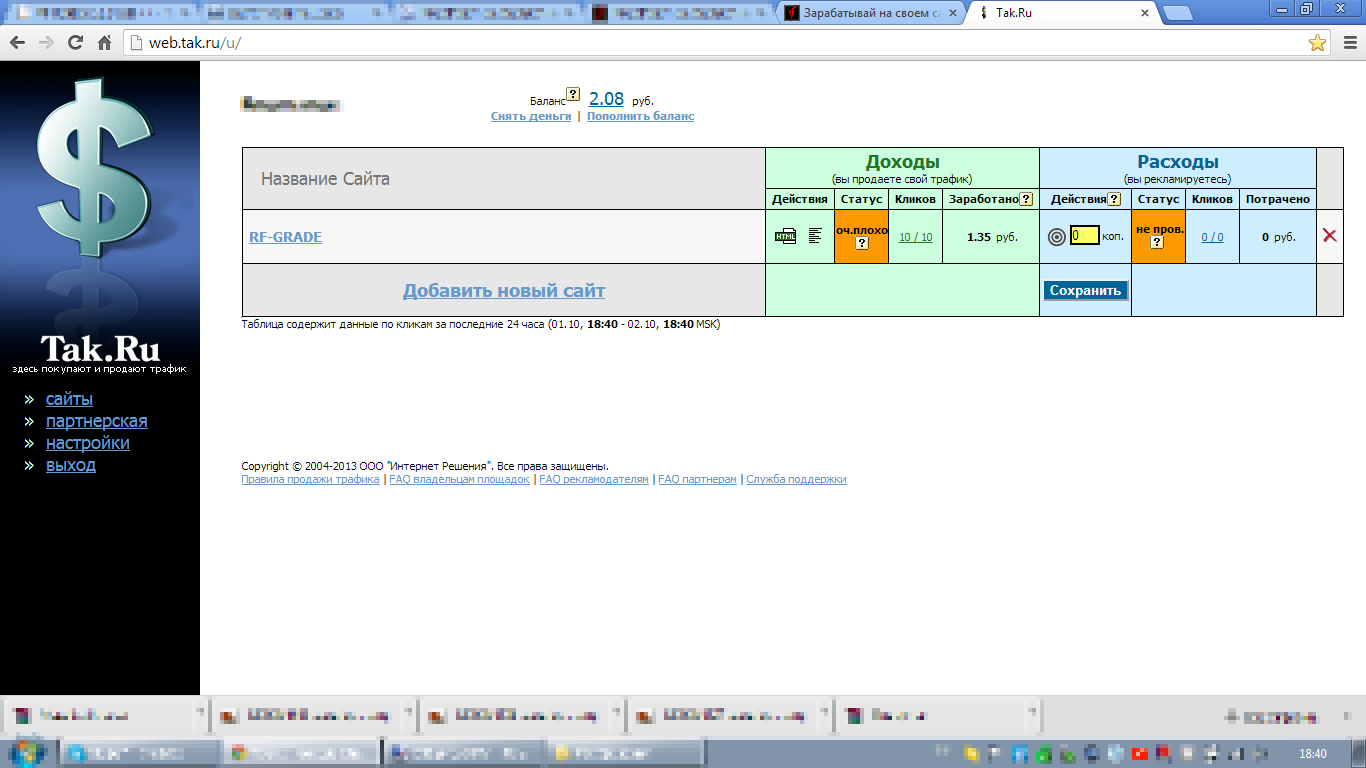The width and height of the screenshot is (1366, 768).
Task: Switch to the Зарабатывай на своем browser tab
Action: point(872,13)
